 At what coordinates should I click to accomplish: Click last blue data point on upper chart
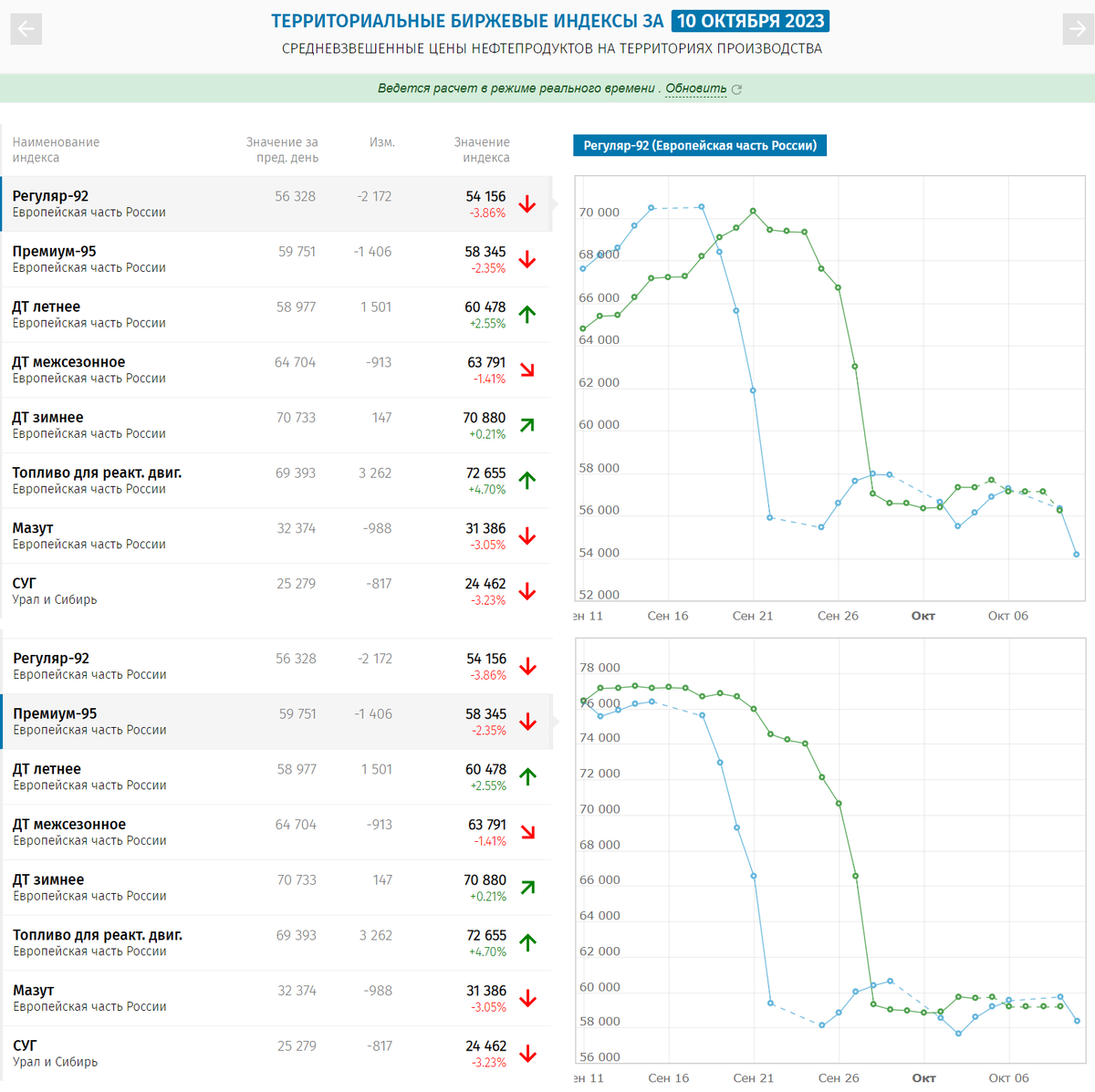[1077, 555]
